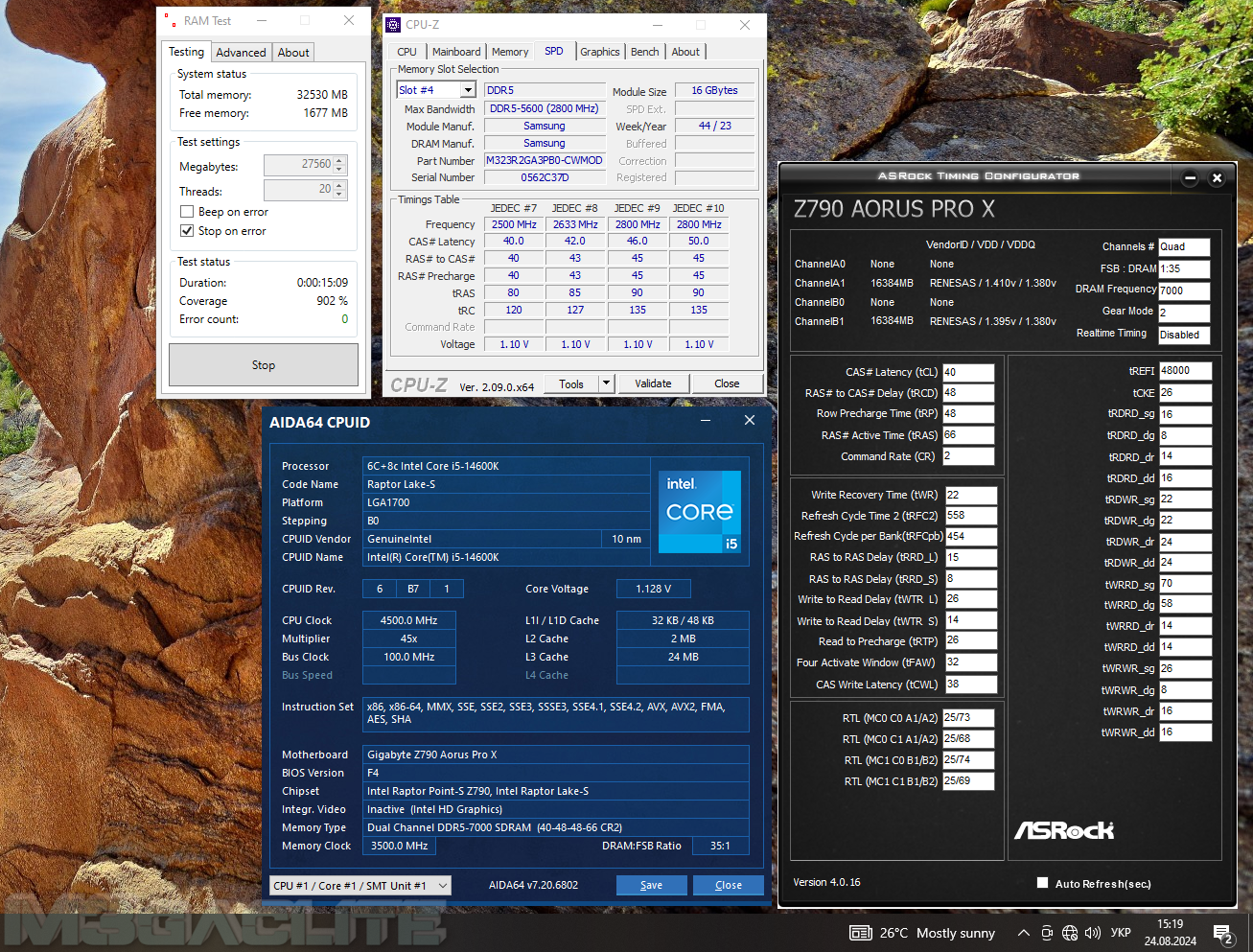Click the Command Rate (CR) field
The width and height of the screenshot is (1253, 952).
[968, 456]
